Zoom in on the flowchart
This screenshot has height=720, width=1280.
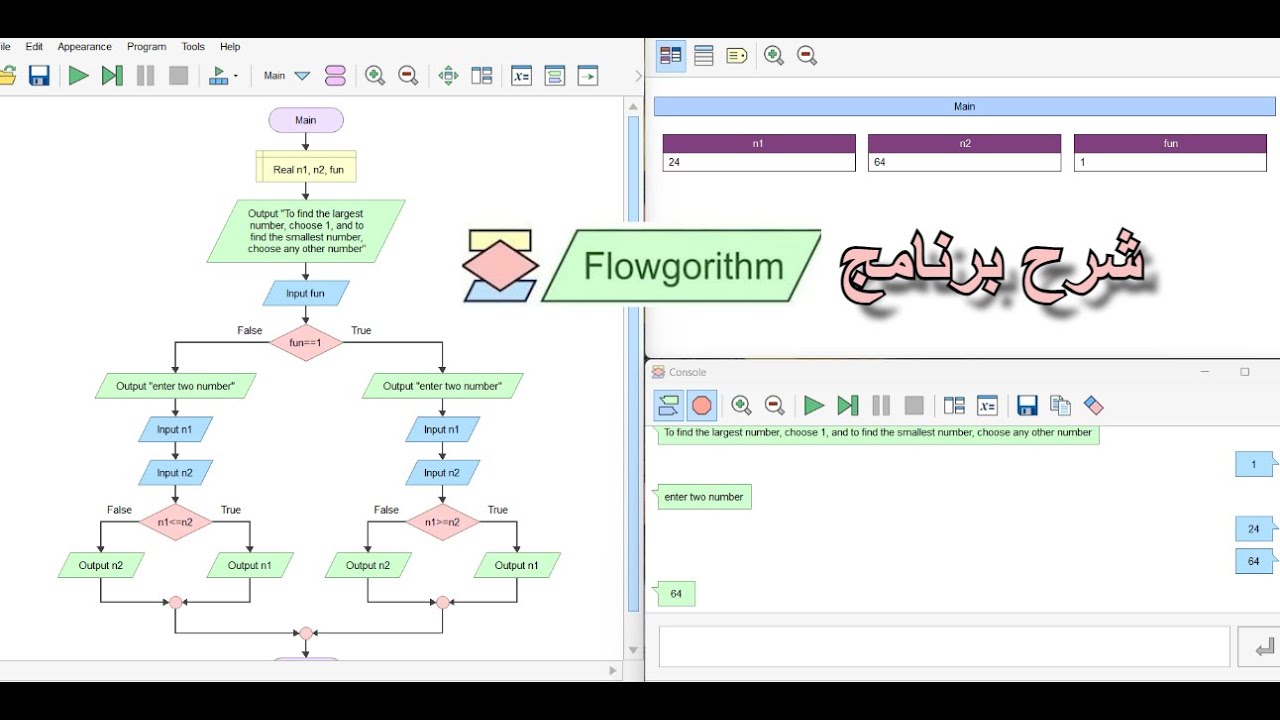(x=375, y=75)
